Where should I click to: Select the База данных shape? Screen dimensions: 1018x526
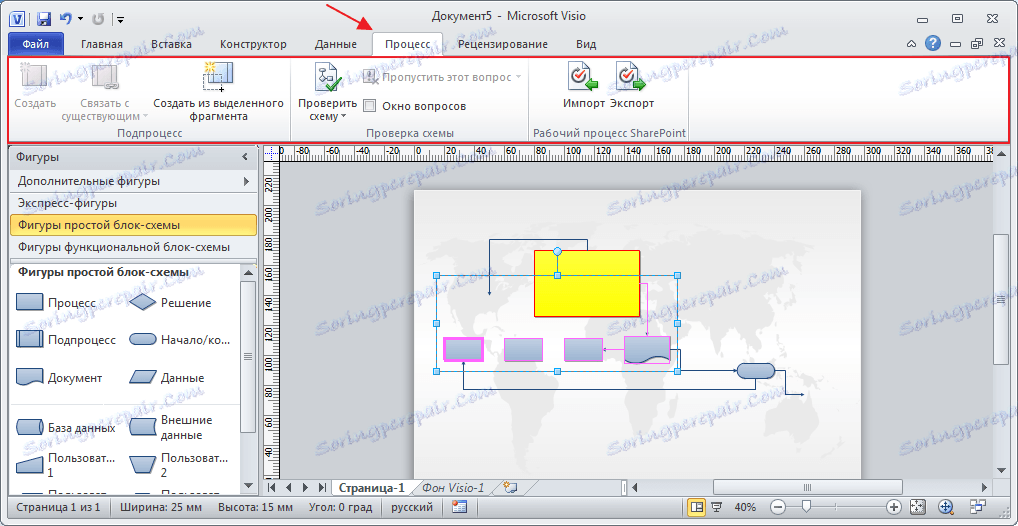point(65,427)
